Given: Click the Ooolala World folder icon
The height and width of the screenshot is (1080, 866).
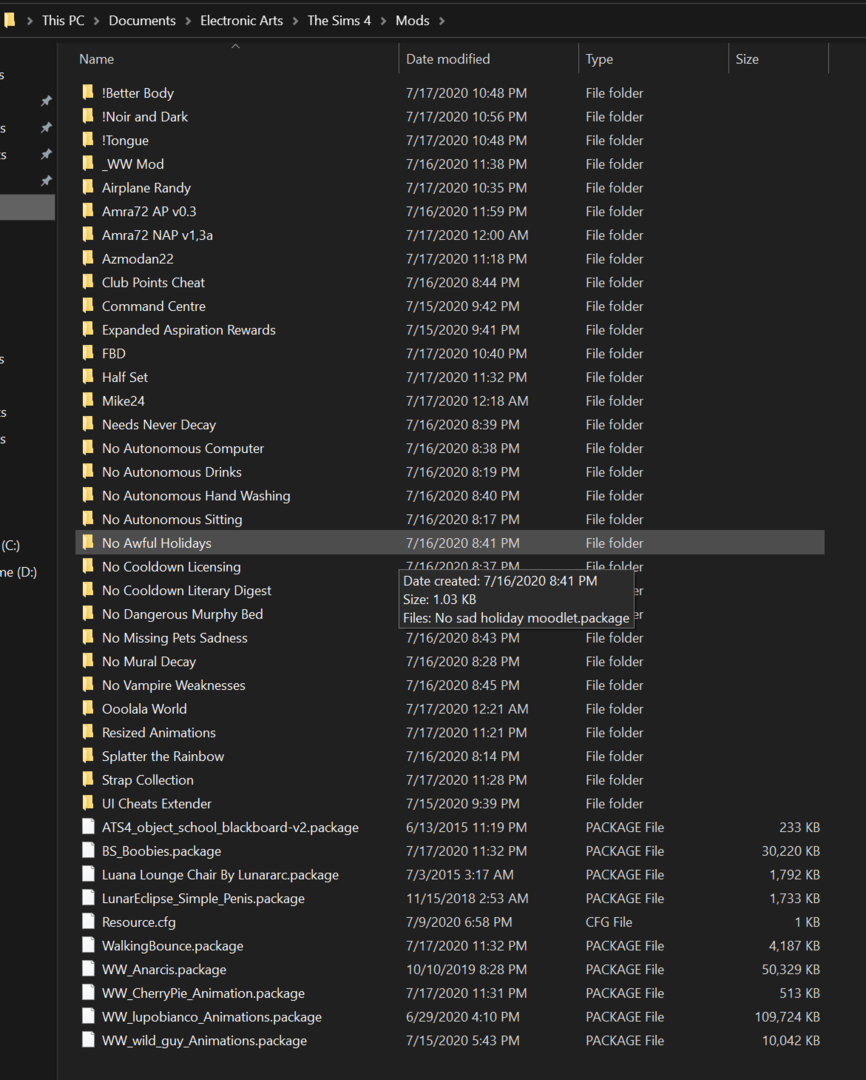Looking at the screenshot, I should pyautogui.click(x=87, y=708).
